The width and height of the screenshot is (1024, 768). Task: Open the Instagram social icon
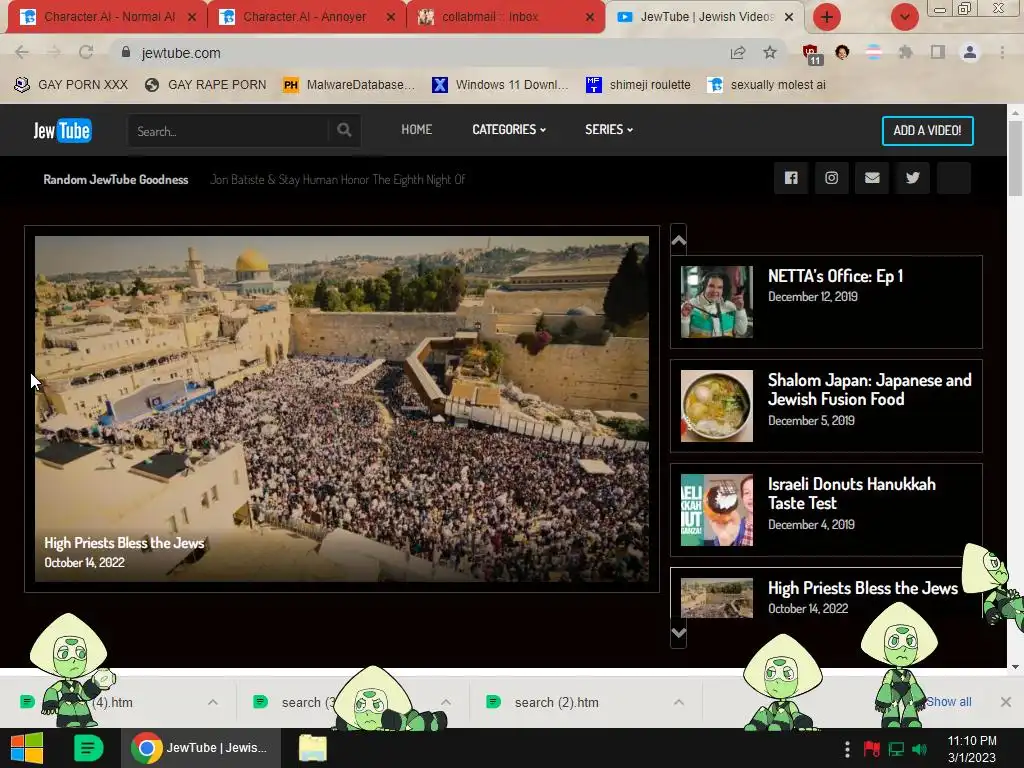point(831,178)
